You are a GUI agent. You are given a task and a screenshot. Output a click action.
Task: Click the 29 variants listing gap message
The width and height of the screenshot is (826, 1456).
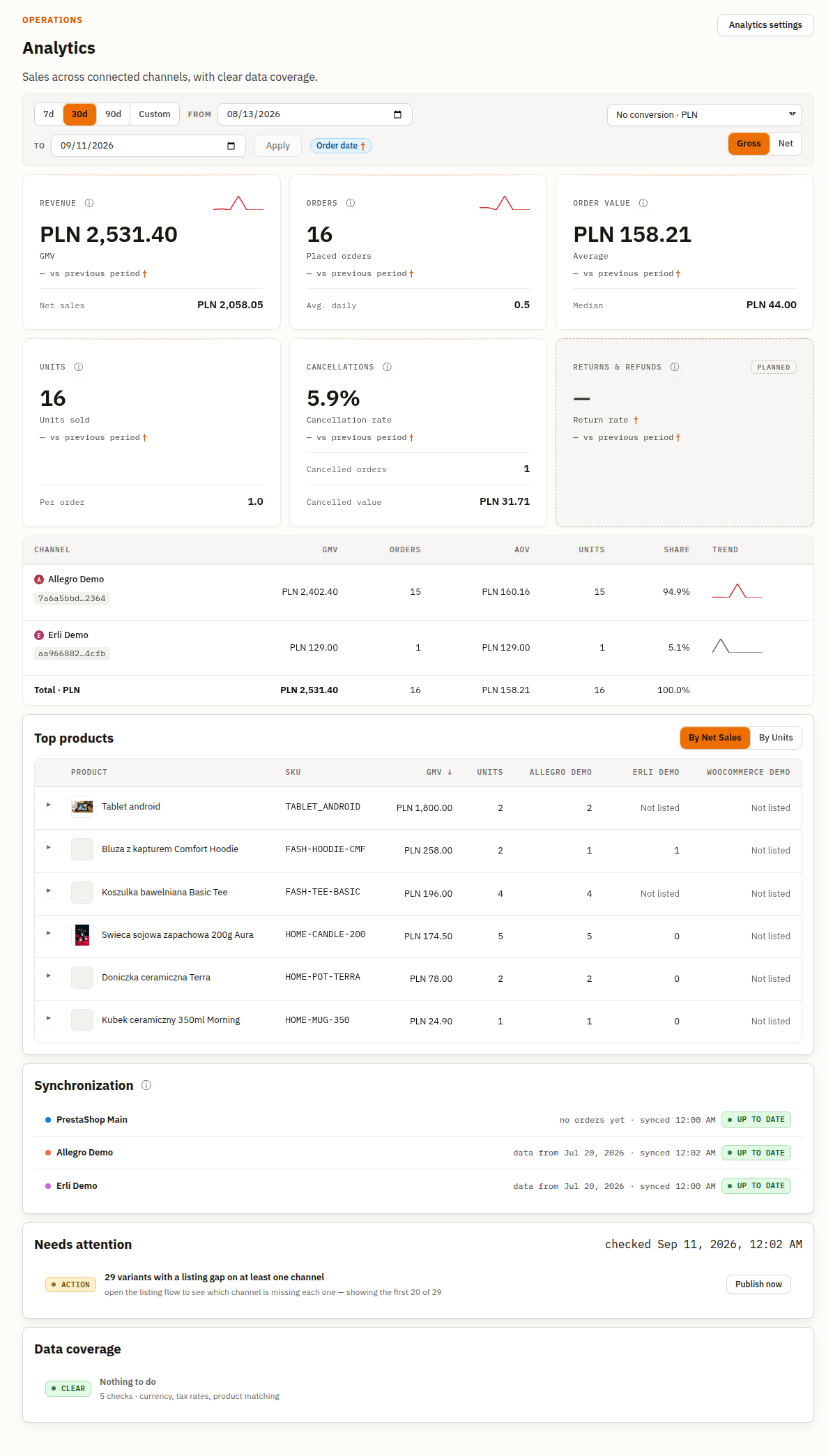(x=214, y=1277)
